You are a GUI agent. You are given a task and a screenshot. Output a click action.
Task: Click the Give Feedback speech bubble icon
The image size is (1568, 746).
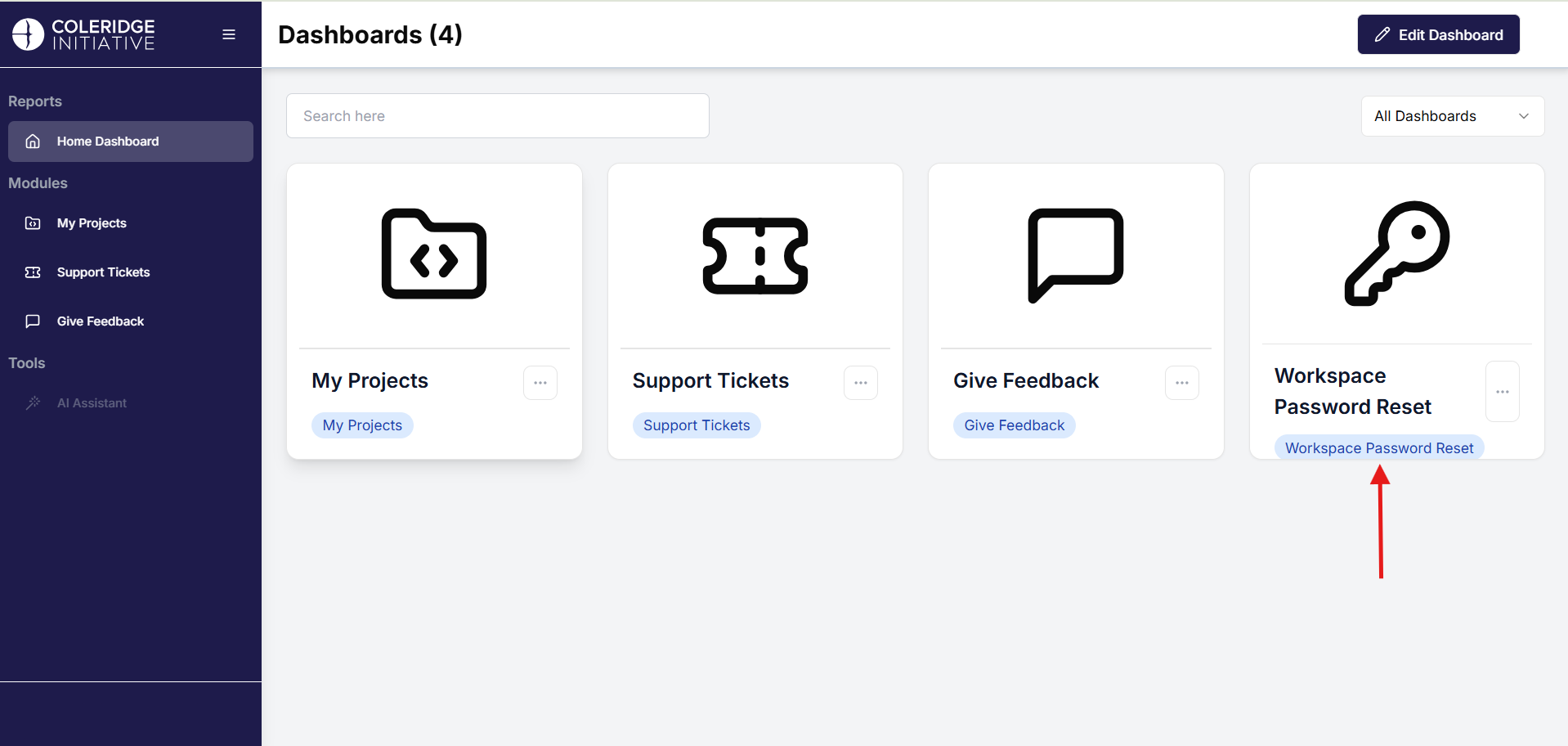(1075, 255)
